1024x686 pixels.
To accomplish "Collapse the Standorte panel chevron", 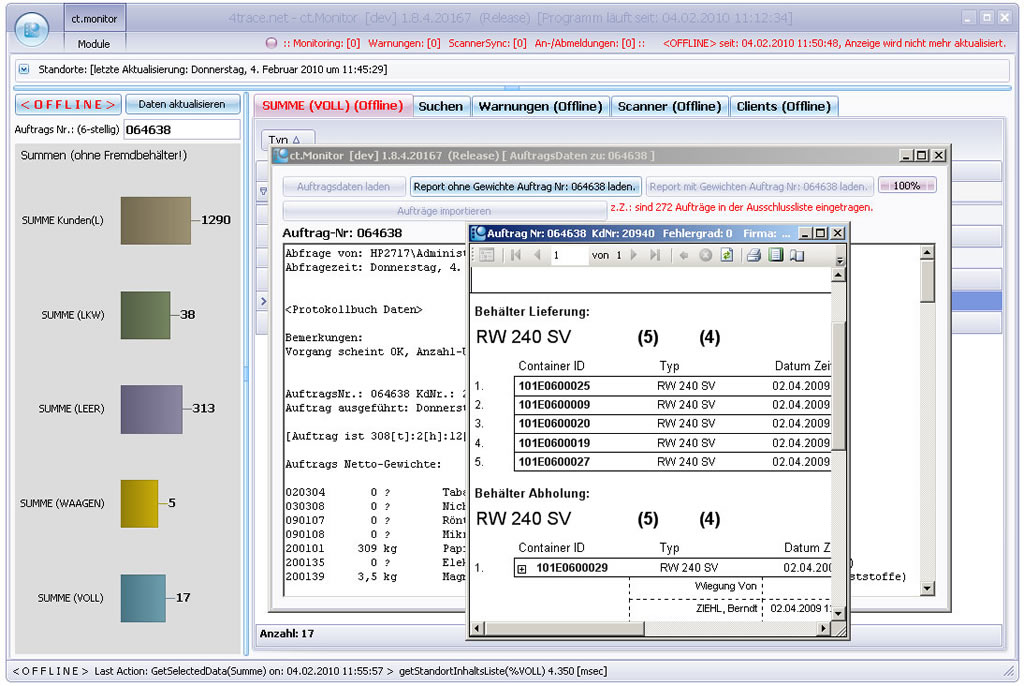I will (x=24, y=70).
